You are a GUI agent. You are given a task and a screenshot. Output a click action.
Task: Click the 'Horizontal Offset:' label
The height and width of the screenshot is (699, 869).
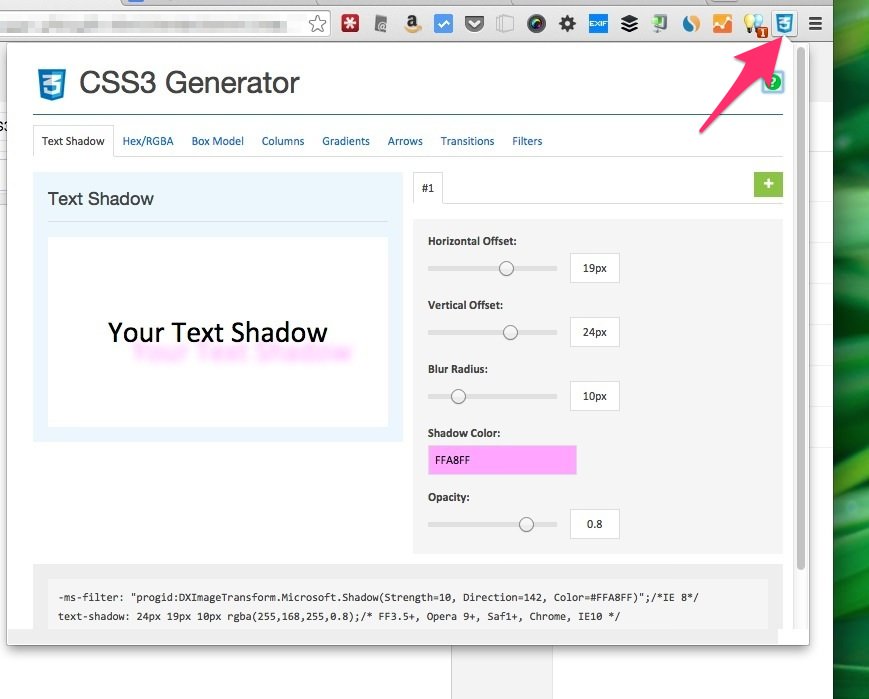point(472,241)
